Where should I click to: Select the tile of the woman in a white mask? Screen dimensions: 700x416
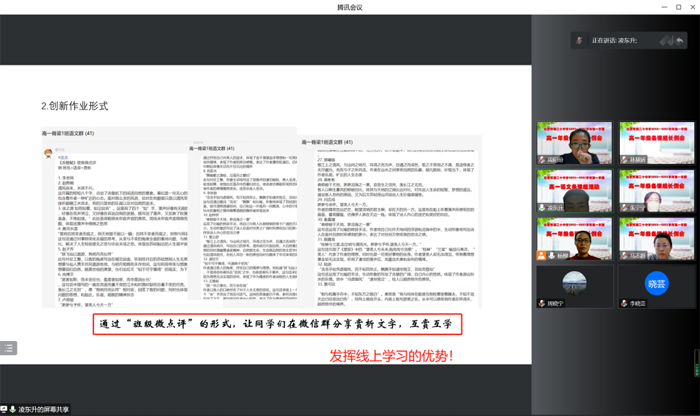pyautogui.click(x=657, y=191)
